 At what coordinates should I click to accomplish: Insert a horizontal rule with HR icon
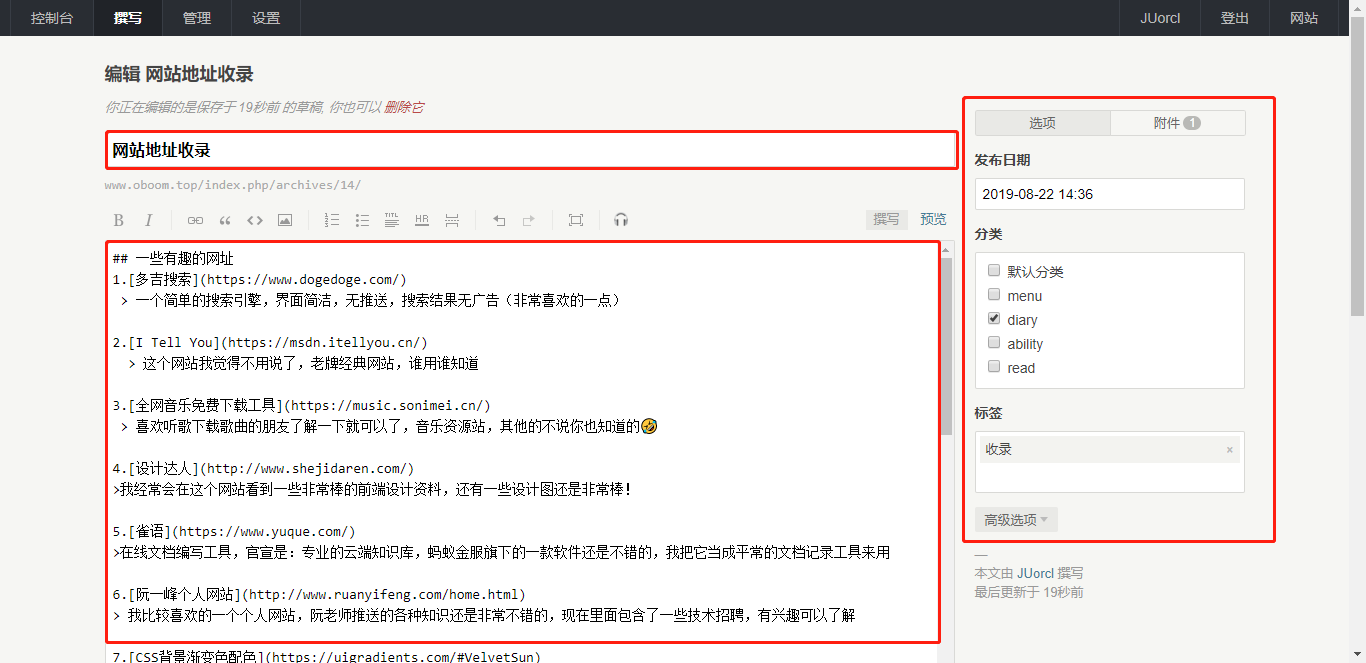coord(422,220)
